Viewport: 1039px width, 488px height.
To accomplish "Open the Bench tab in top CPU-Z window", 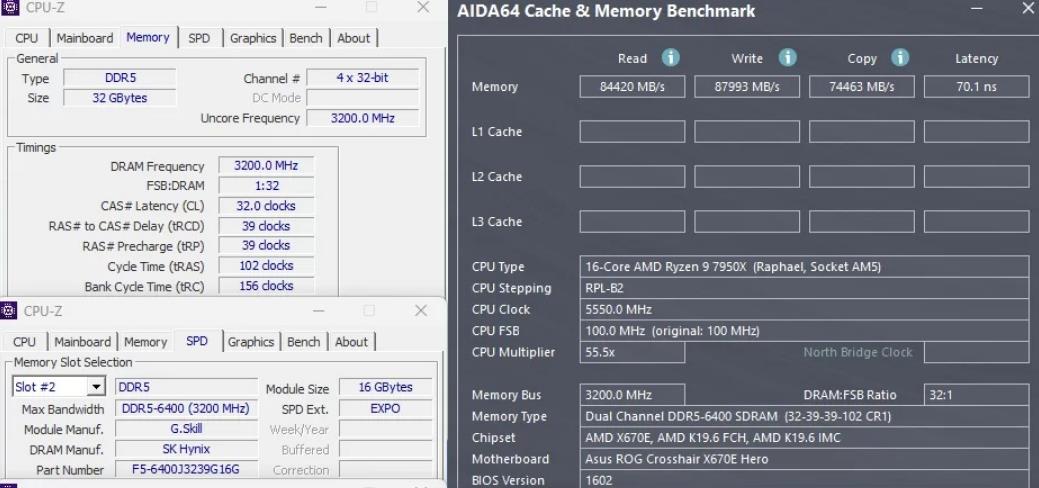I will point(306,38).
